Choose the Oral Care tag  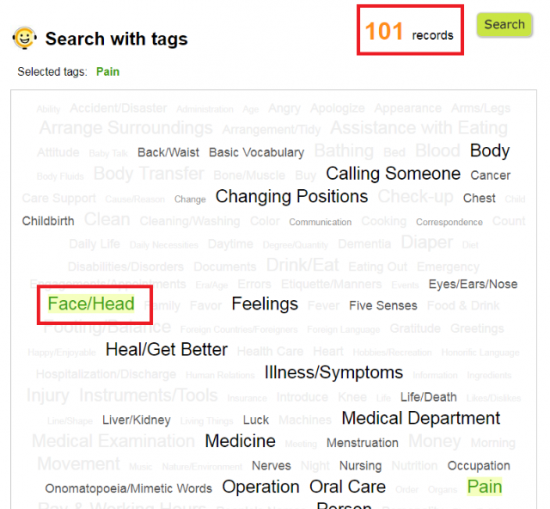click(347, 487)
